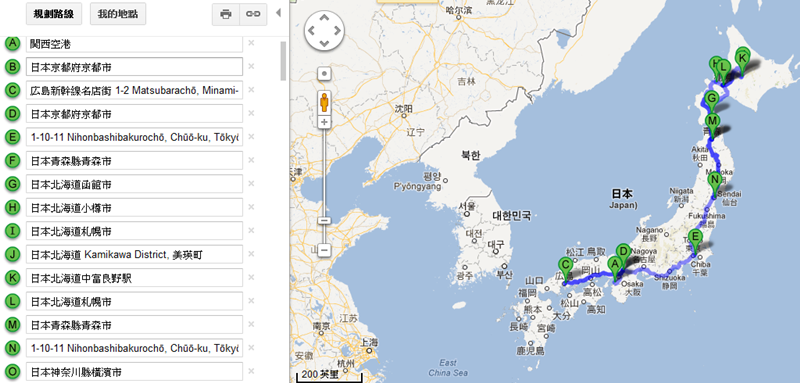This screenshot has width=800, height=383.
Task: Click destination H input 日本北海道小樽市
Action: point(134,208)
